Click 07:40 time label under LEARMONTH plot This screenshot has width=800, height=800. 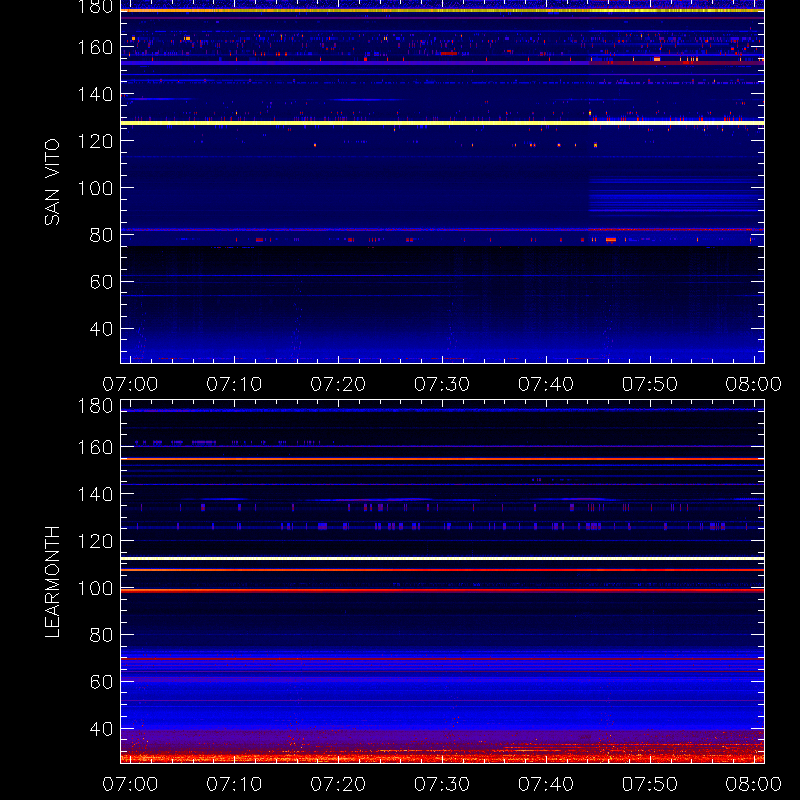[x=546, y=784]
